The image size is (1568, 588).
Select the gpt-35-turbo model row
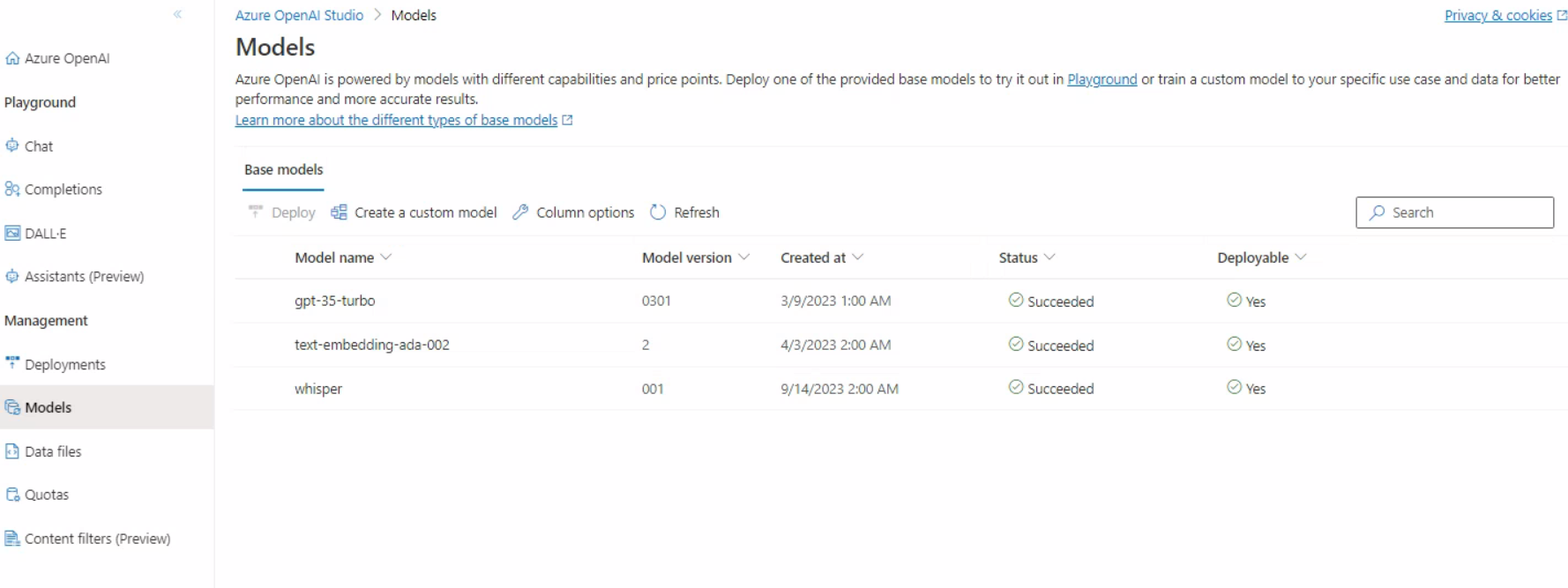900,301
